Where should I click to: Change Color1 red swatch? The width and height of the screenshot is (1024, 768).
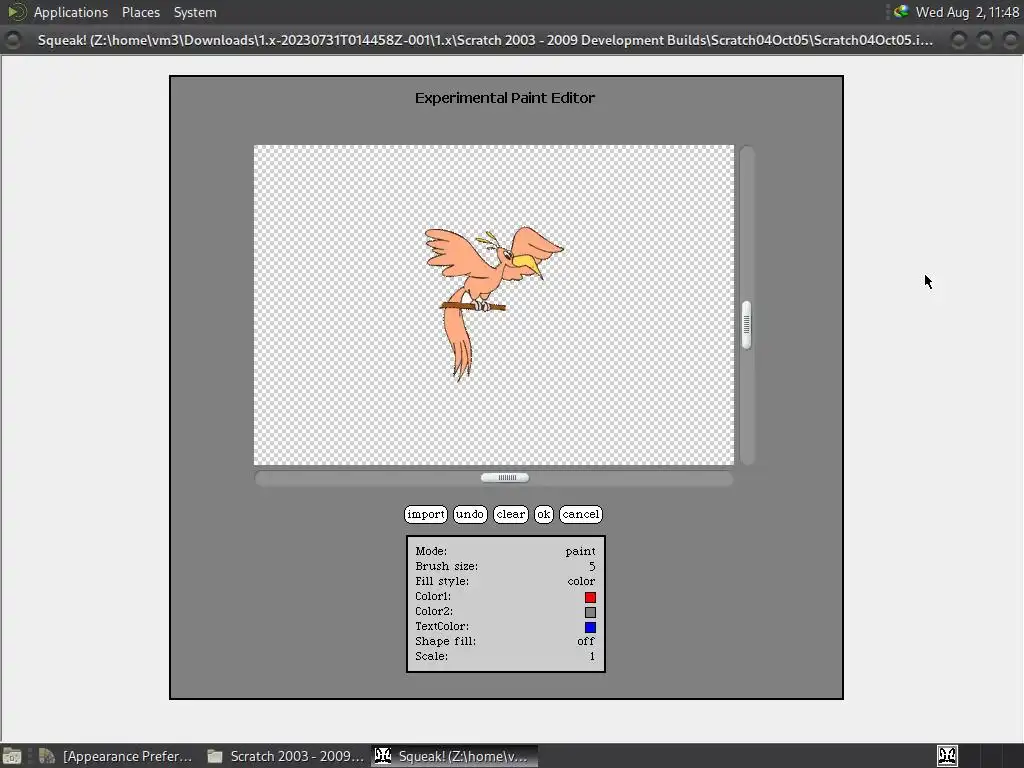point(590,597)
